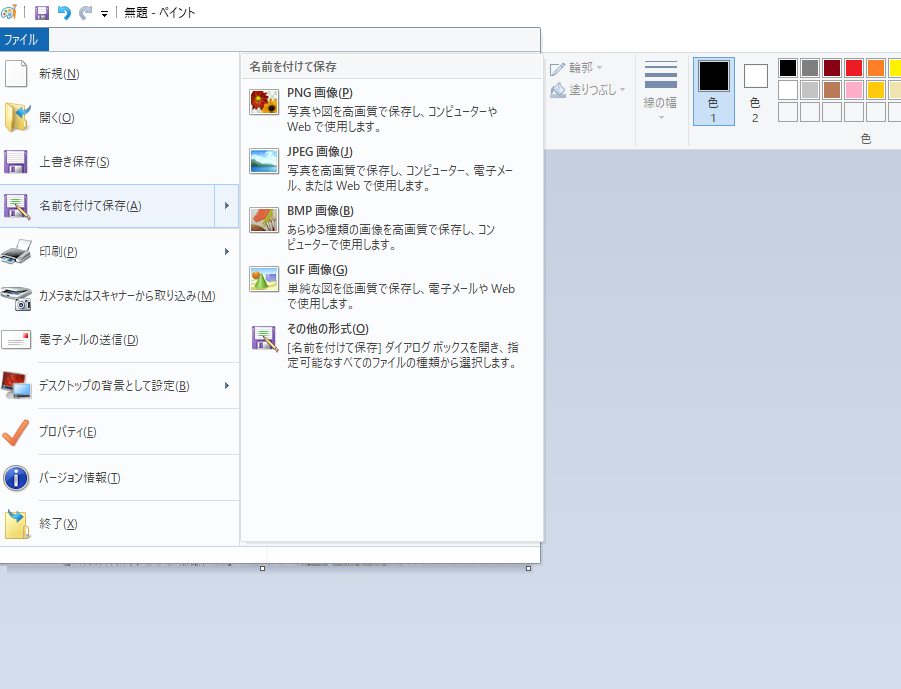Pick the black color swatch

(x=788, y=68)
